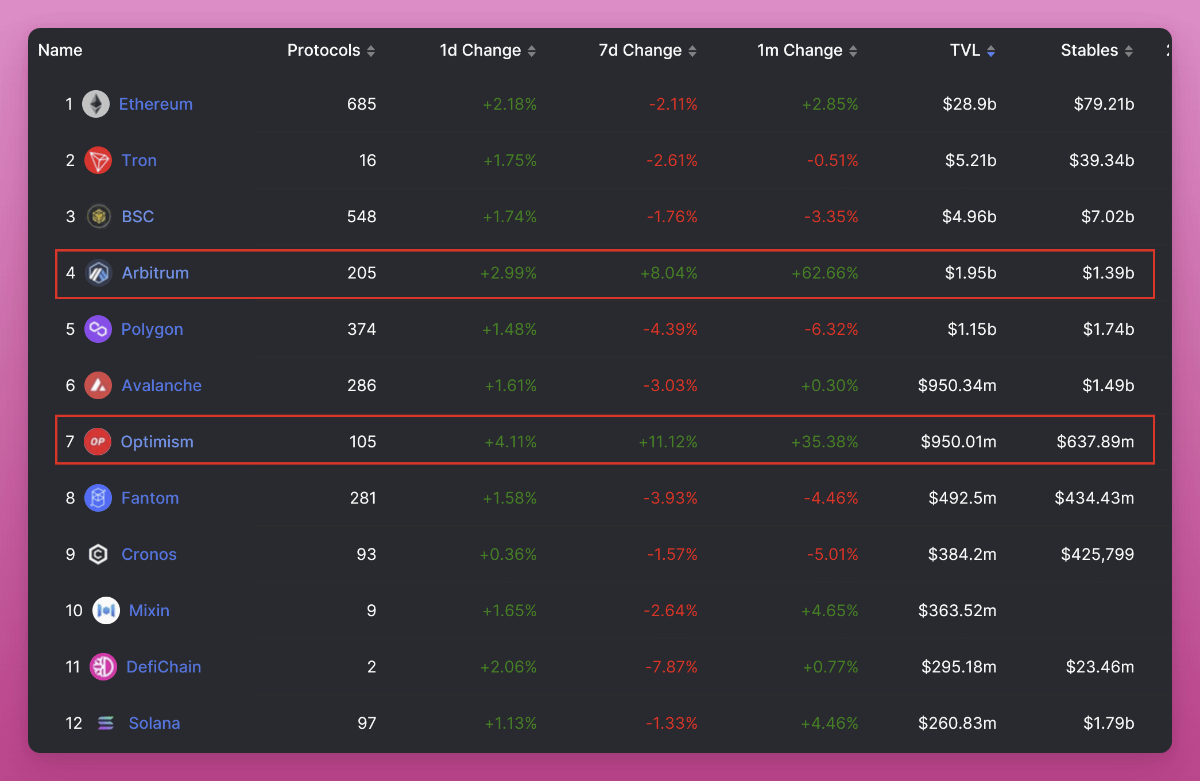Image resolution: width=1200 pixels, height=781 pixels.
Task: Click the Cronos chain logo icon
Action: pyautogui.click(x=98, y=554)
